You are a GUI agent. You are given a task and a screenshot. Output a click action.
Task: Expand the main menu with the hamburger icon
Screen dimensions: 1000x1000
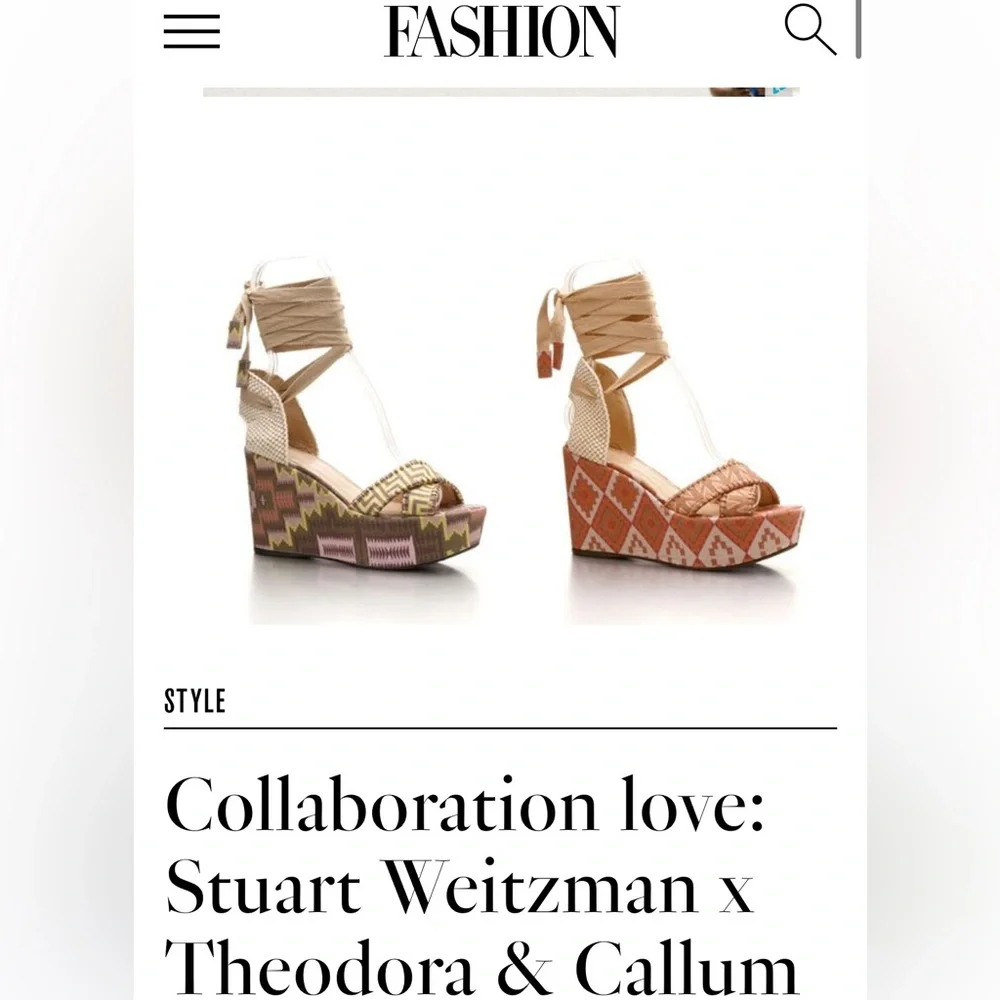click(x=193, y=32)
